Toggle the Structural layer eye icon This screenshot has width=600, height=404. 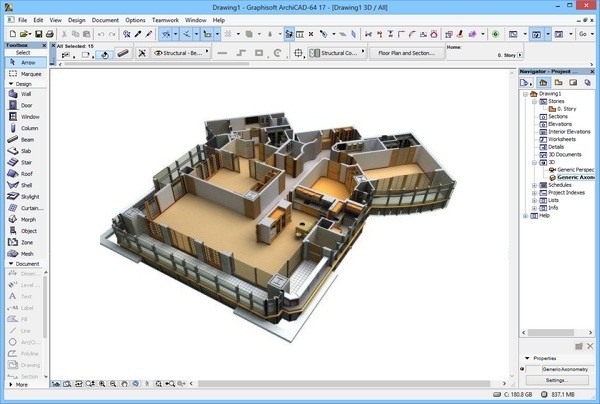click(x=158, y=53)
